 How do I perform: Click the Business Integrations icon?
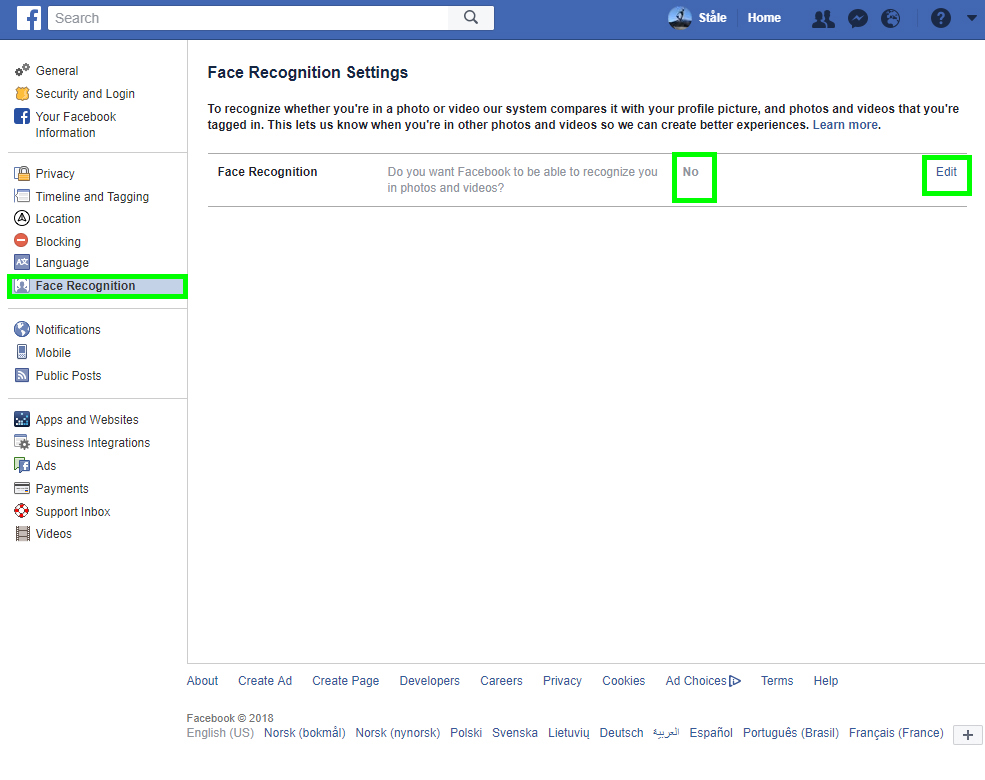click(x=22, y=442)
